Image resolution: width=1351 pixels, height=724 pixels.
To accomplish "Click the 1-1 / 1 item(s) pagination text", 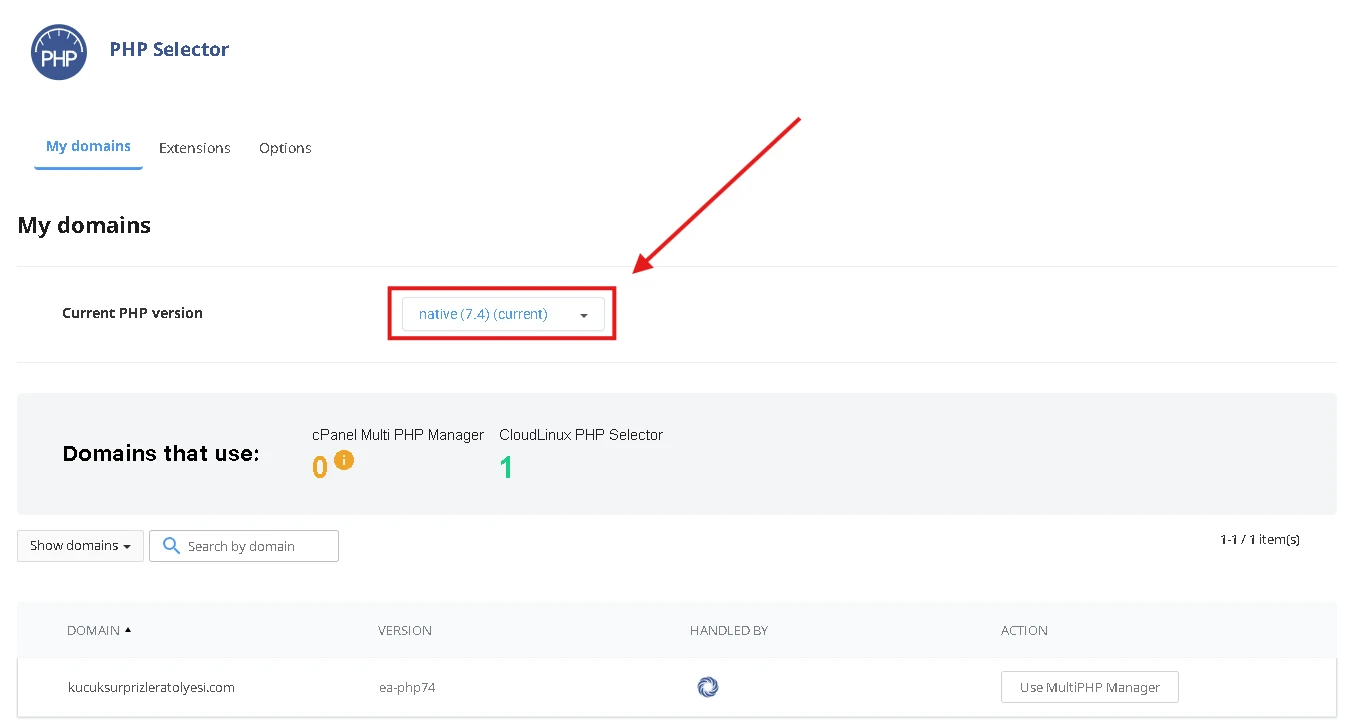I will (1258, 540).
